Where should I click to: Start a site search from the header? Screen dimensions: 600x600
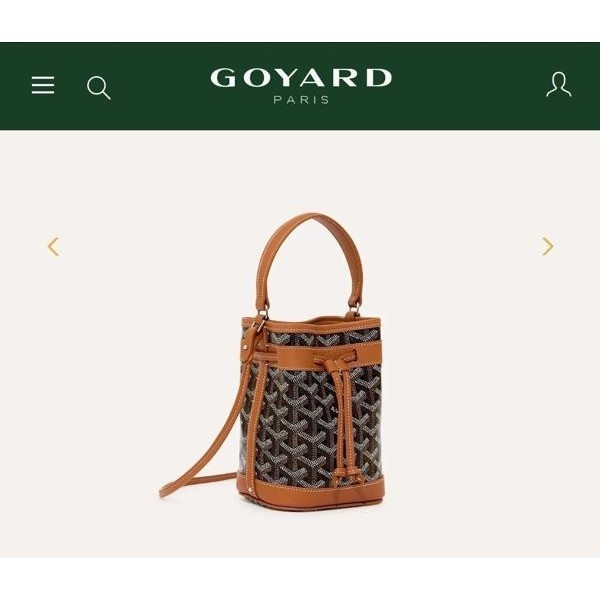[x=99, y=88]
